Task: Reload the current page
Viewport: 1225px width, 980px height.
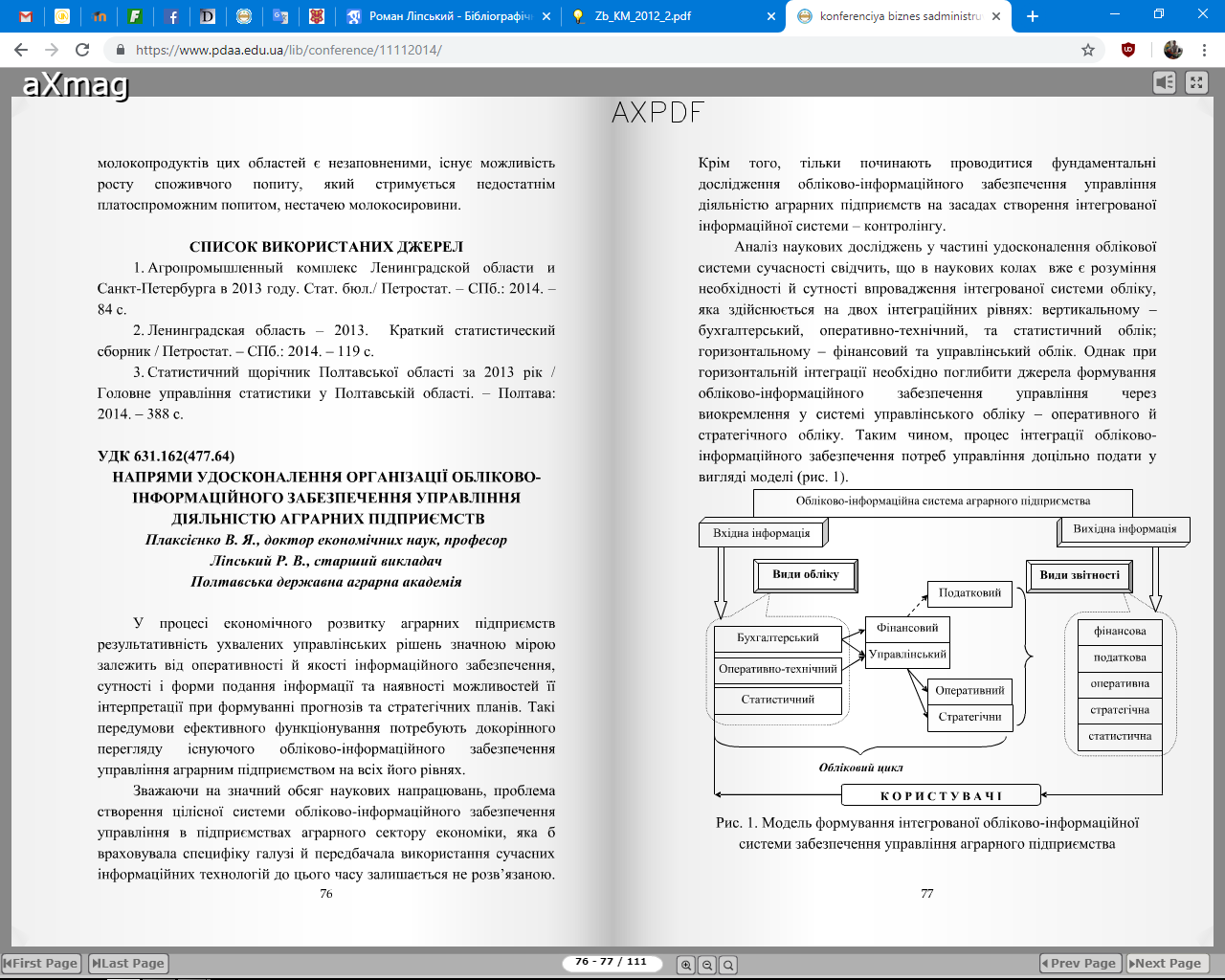Action: pos(83,50)
